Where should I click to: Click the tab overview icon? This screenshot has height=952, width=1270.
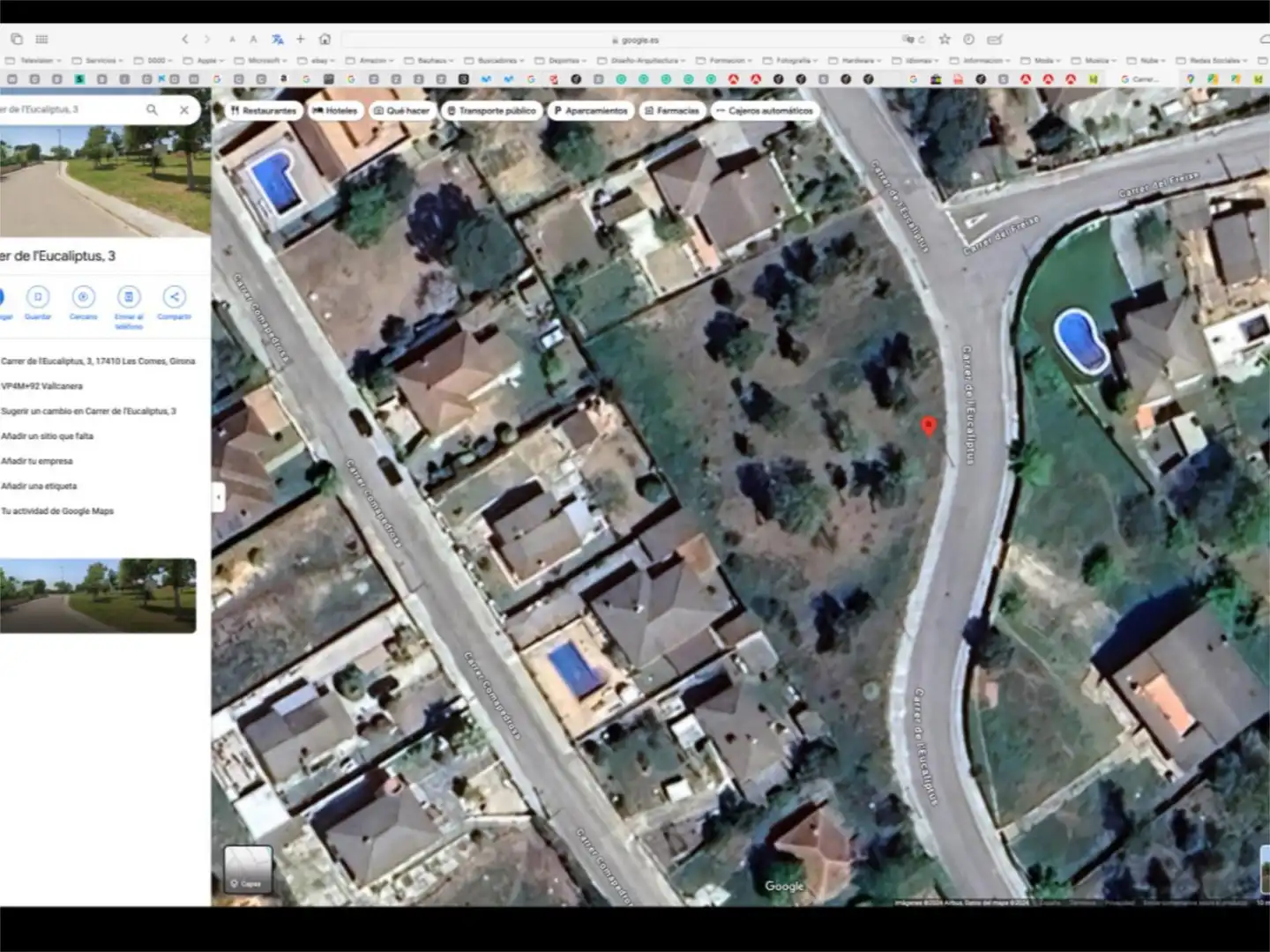click(x=17, y=40)
